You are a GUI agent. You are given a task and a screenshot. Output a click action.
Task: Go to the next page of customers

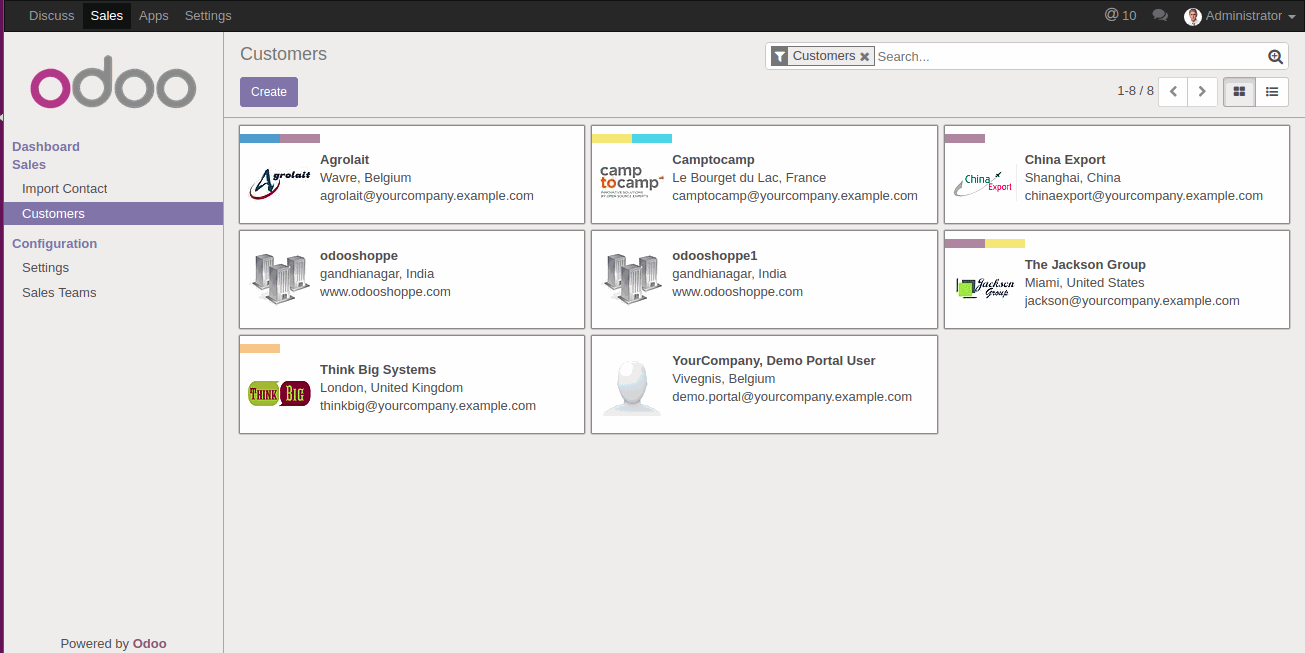click(x=1203, y=91)
